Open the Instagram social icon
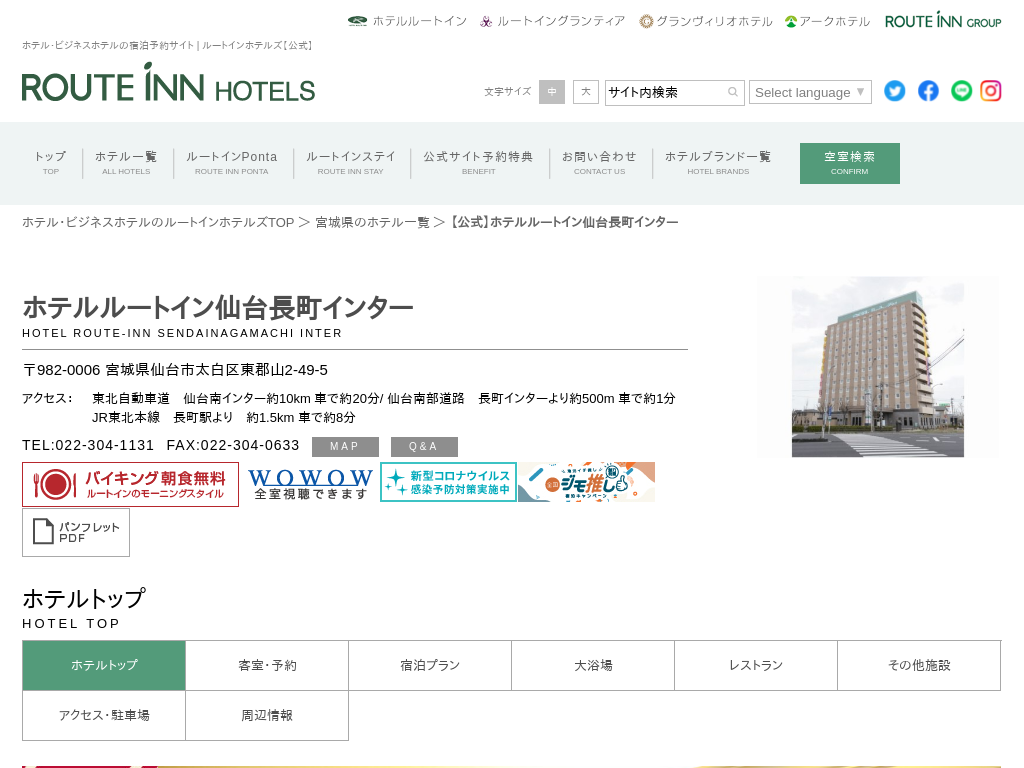The image size is (1024, 768). point(991,91)
